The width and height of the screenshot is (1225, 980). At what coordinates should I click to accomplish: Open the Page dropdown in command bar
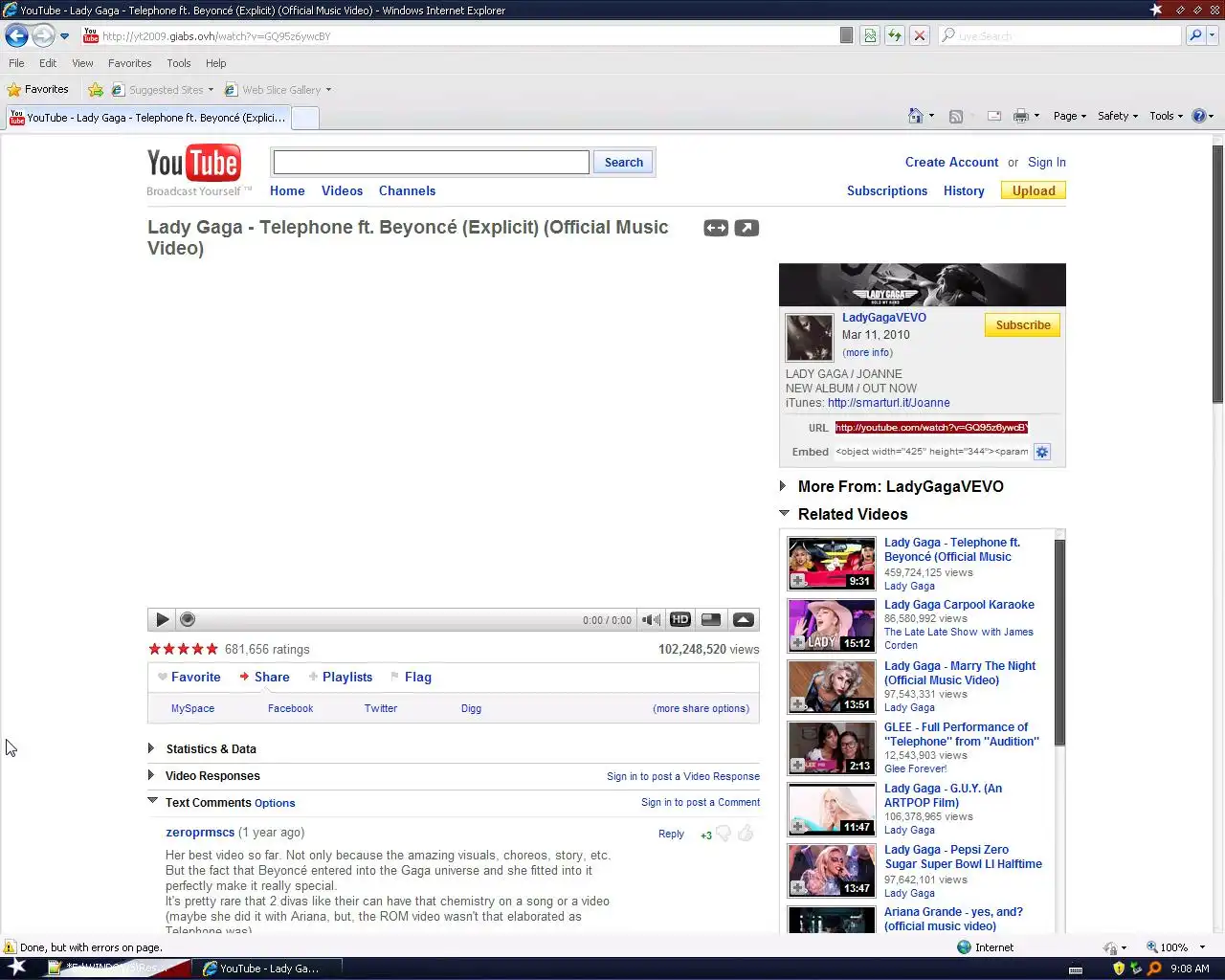(1070, 116)
